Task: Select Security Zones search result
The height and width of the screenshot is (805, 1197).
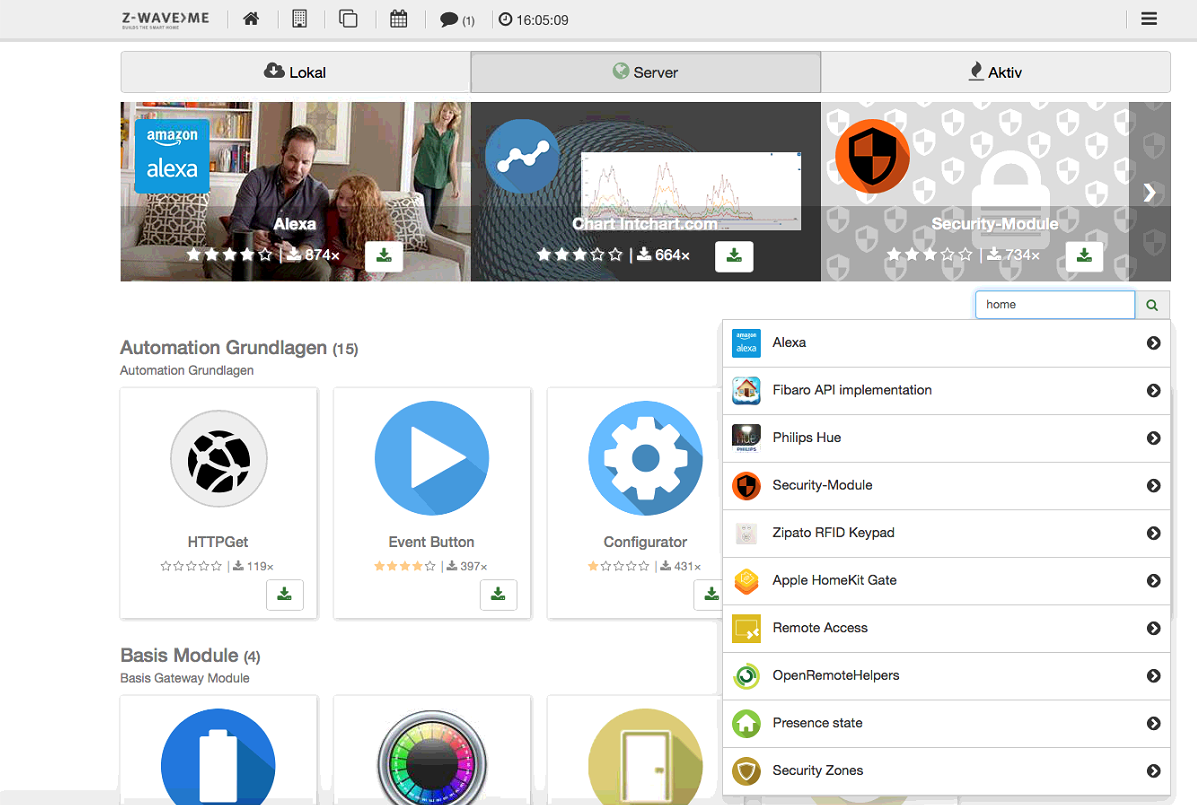Action: [x=946, y=771]
